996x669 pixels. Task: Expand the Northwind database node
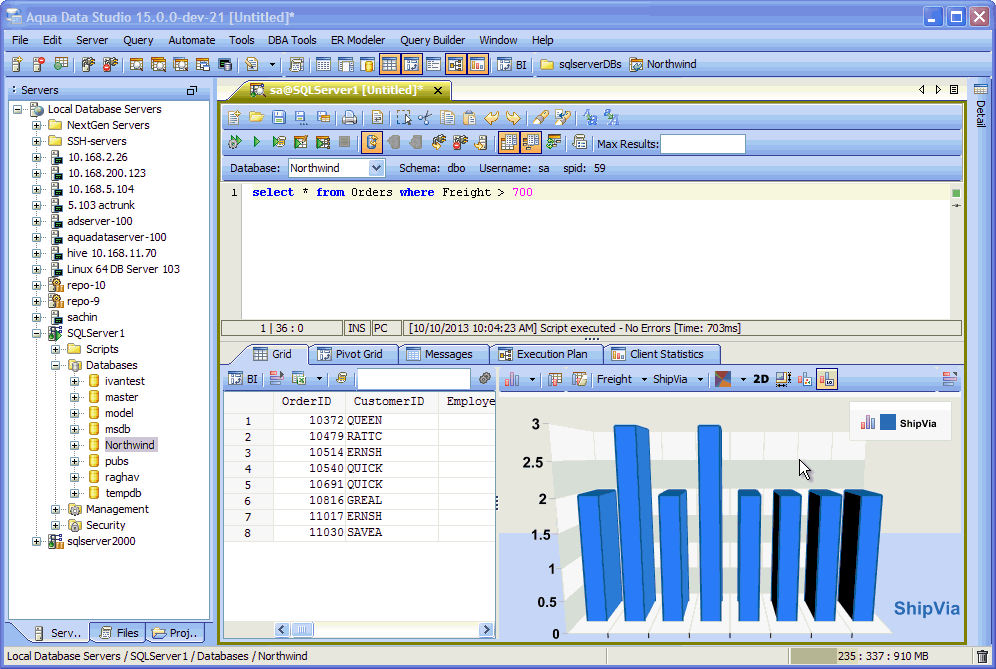[x=75, y=445]
